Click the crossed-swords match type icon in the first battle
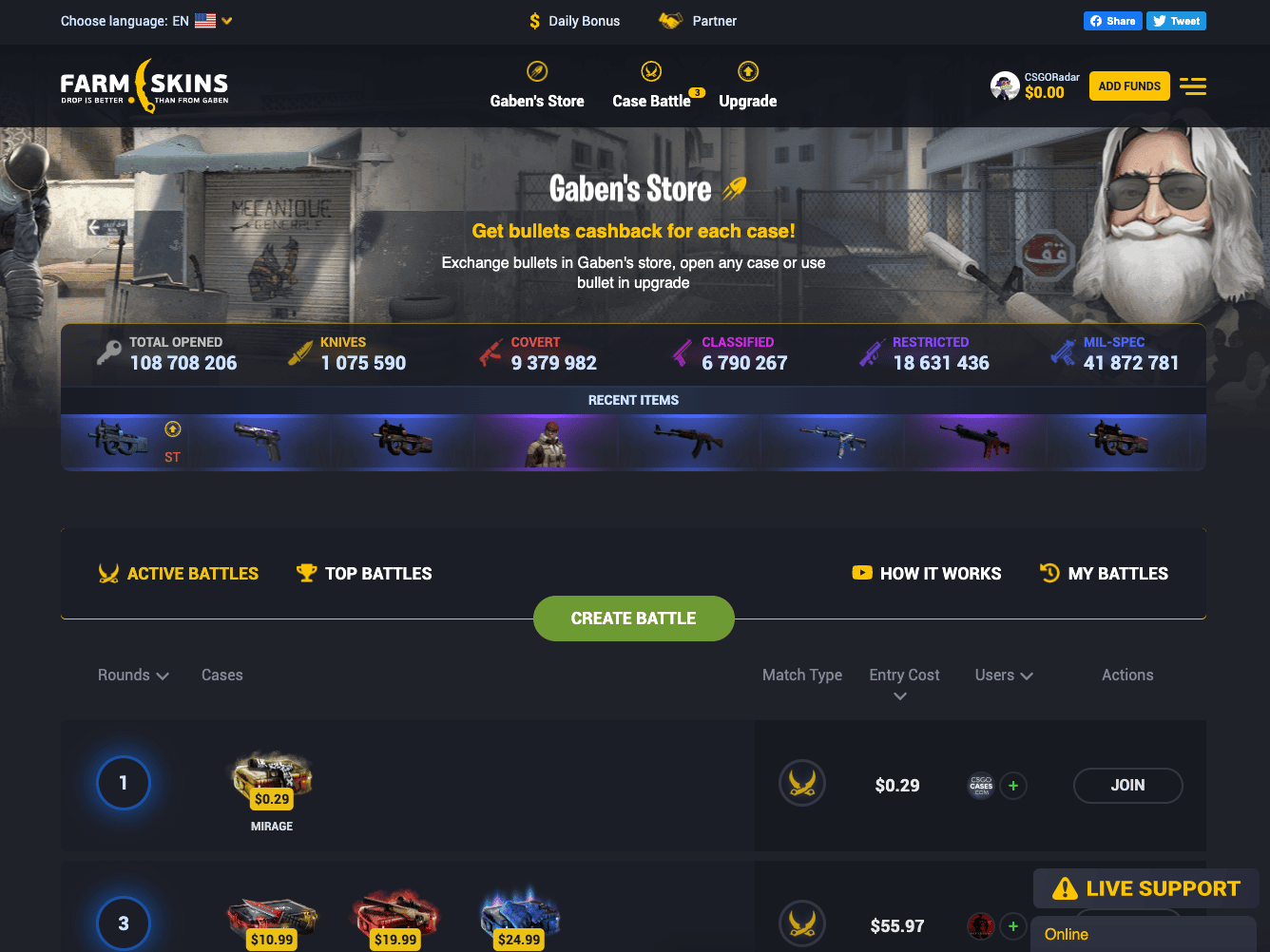 click(x=802, y=784)
